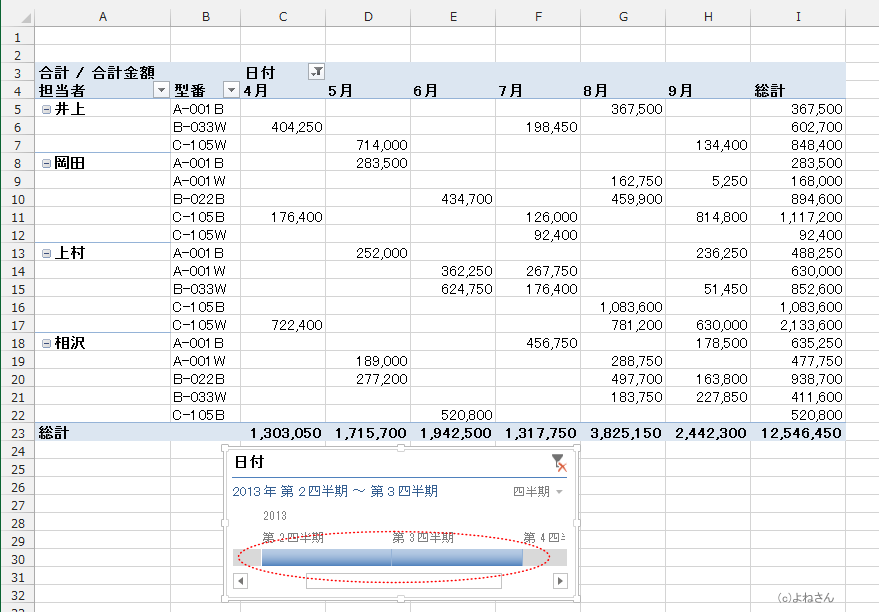Select column I header
The image size is (879, 612).
click(x=797, y=17)
